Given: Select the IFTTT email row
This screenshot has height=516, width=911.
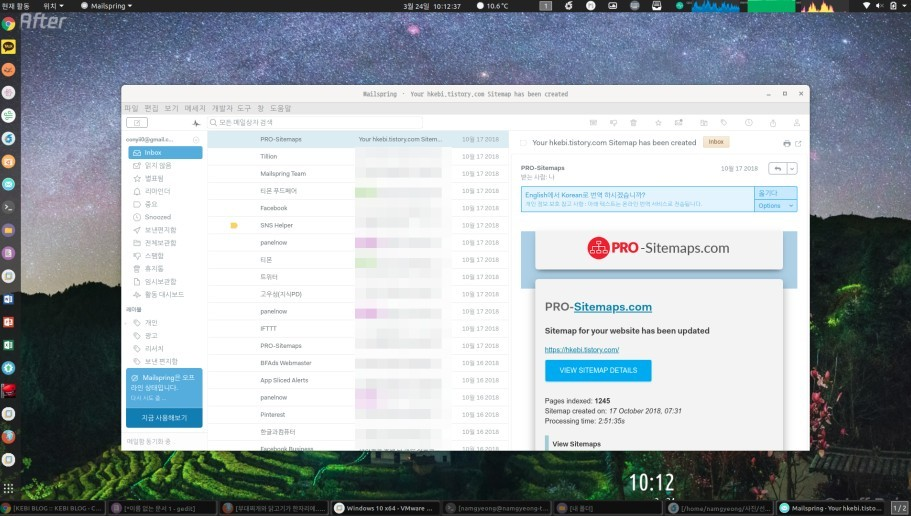Looking at the screenshot, I should tap(358, 329).
